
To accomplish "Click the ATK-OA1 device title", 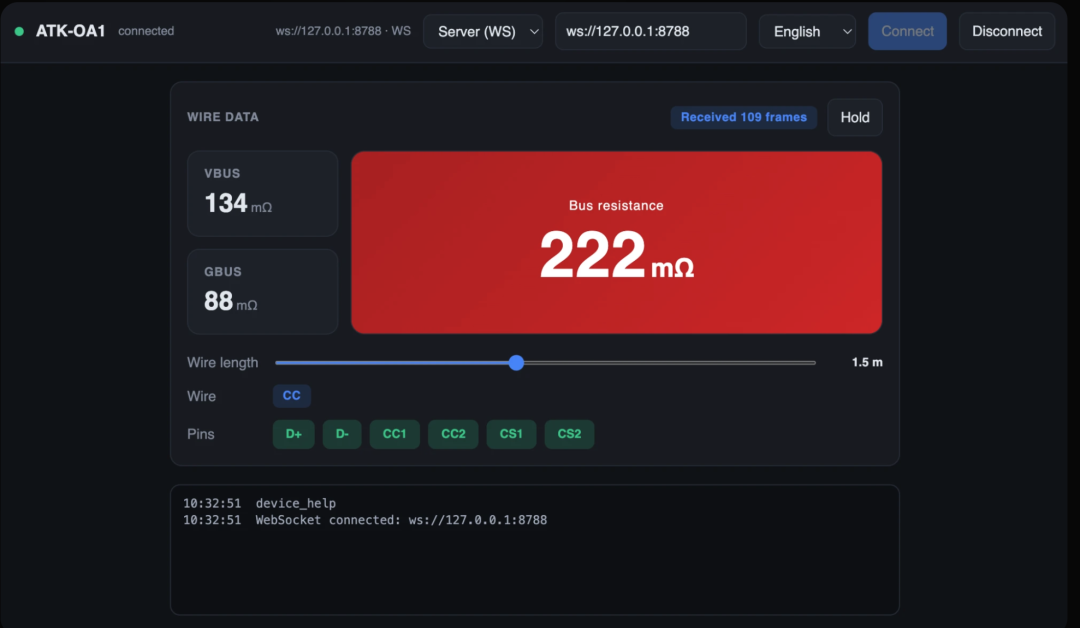I will pos(70,32).
